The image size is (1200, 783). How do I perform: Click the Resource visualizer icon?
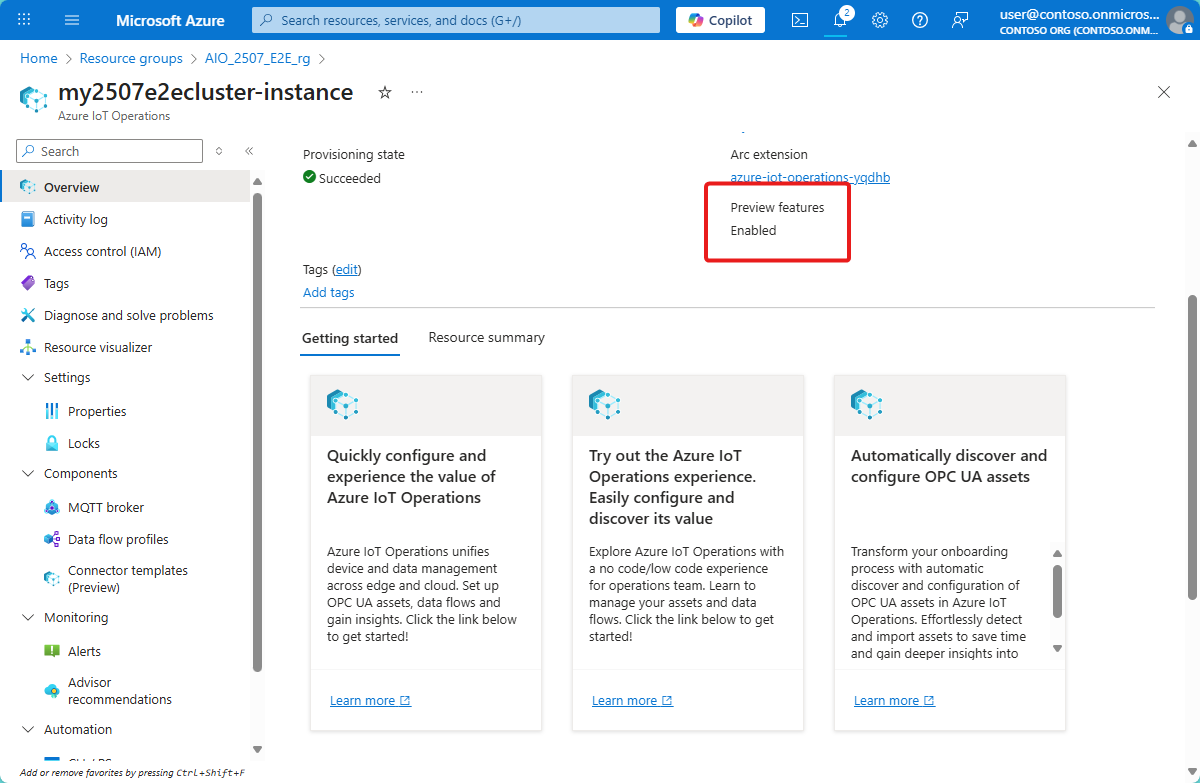pyautogui.click(x=28, y=347)
